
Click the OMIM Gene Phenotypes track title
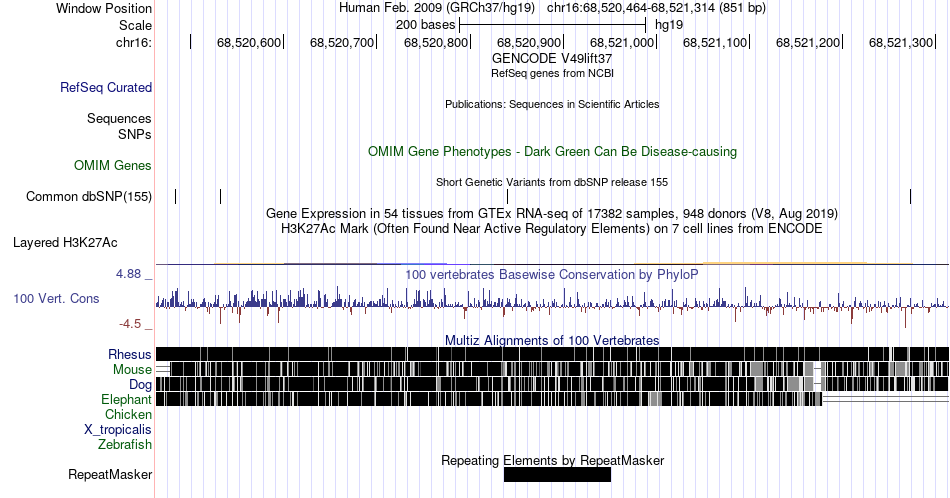tap(552, 151)
